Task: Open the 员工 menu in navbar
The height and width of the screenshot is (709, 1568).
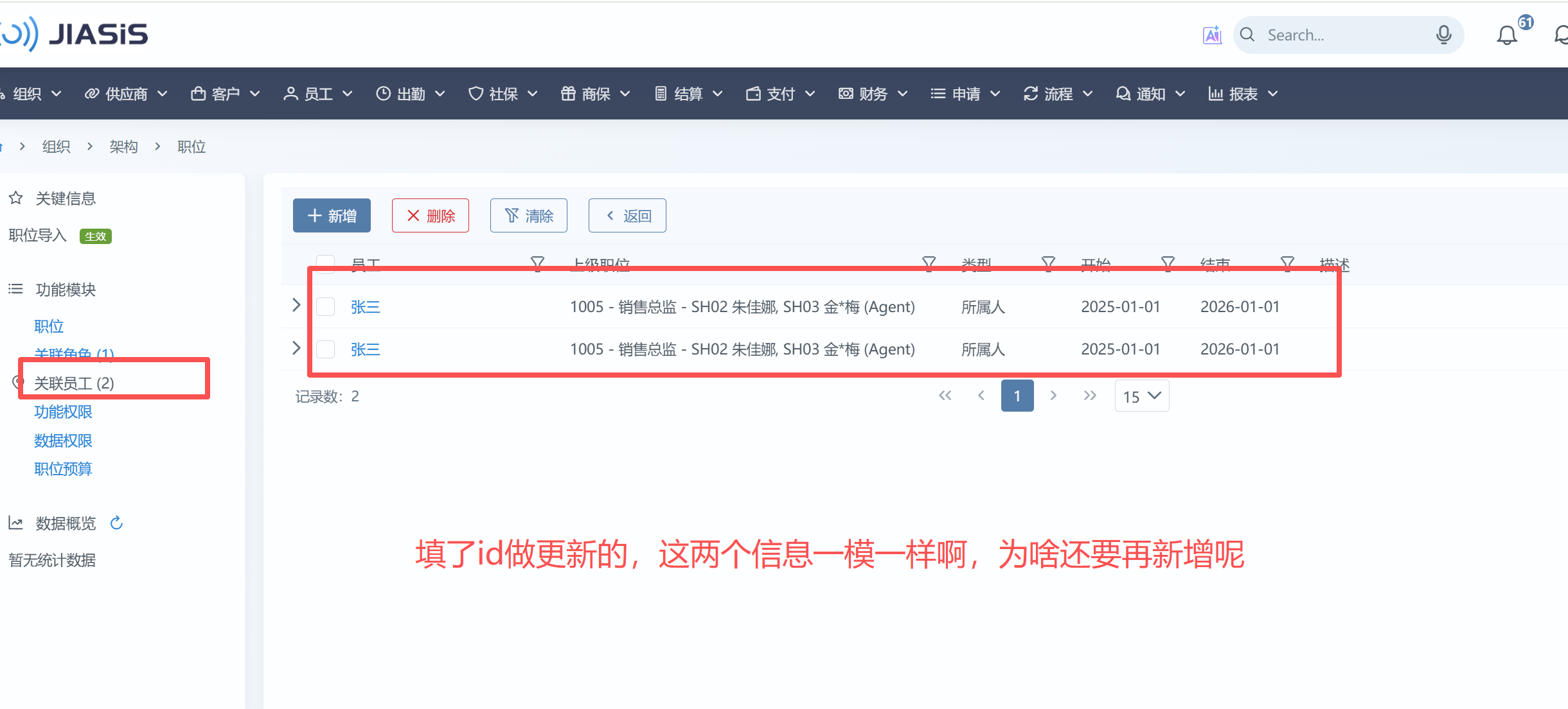Action: (318, 94)
